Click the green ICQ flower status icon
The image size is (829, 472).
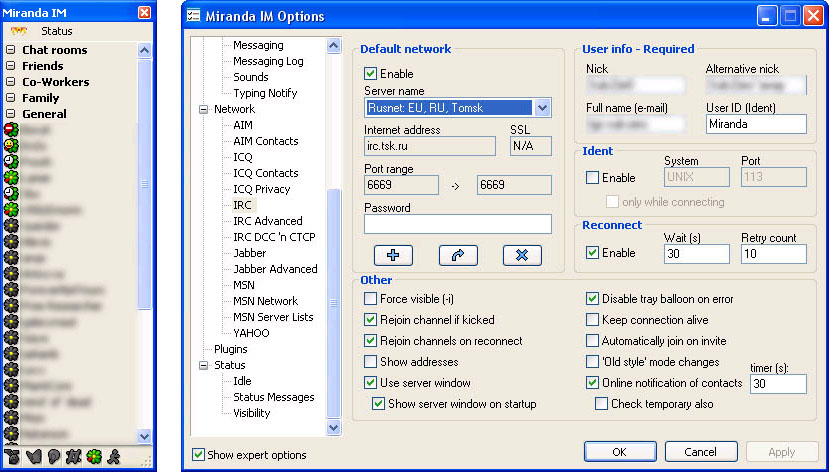[x=95, y=456]
